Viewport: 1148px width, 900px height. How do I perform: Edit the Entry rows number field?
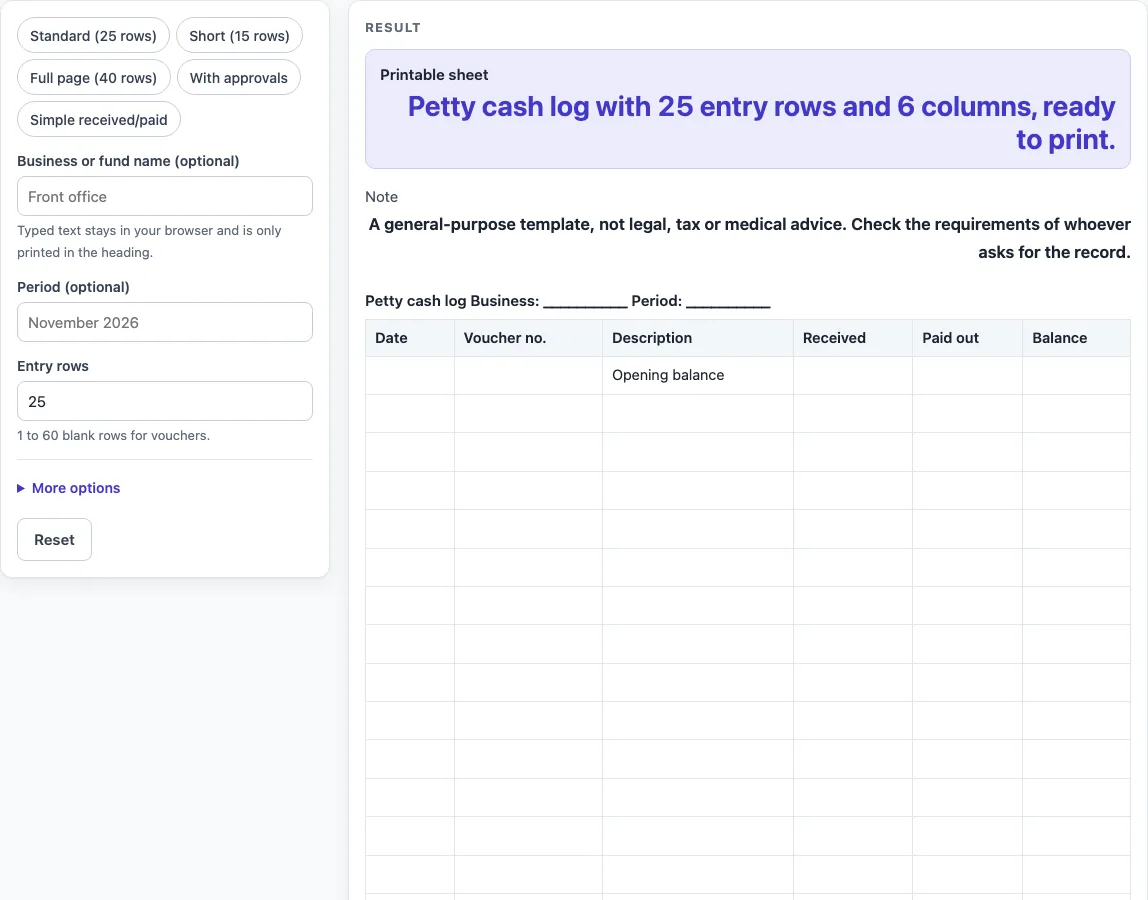[165, 401]
